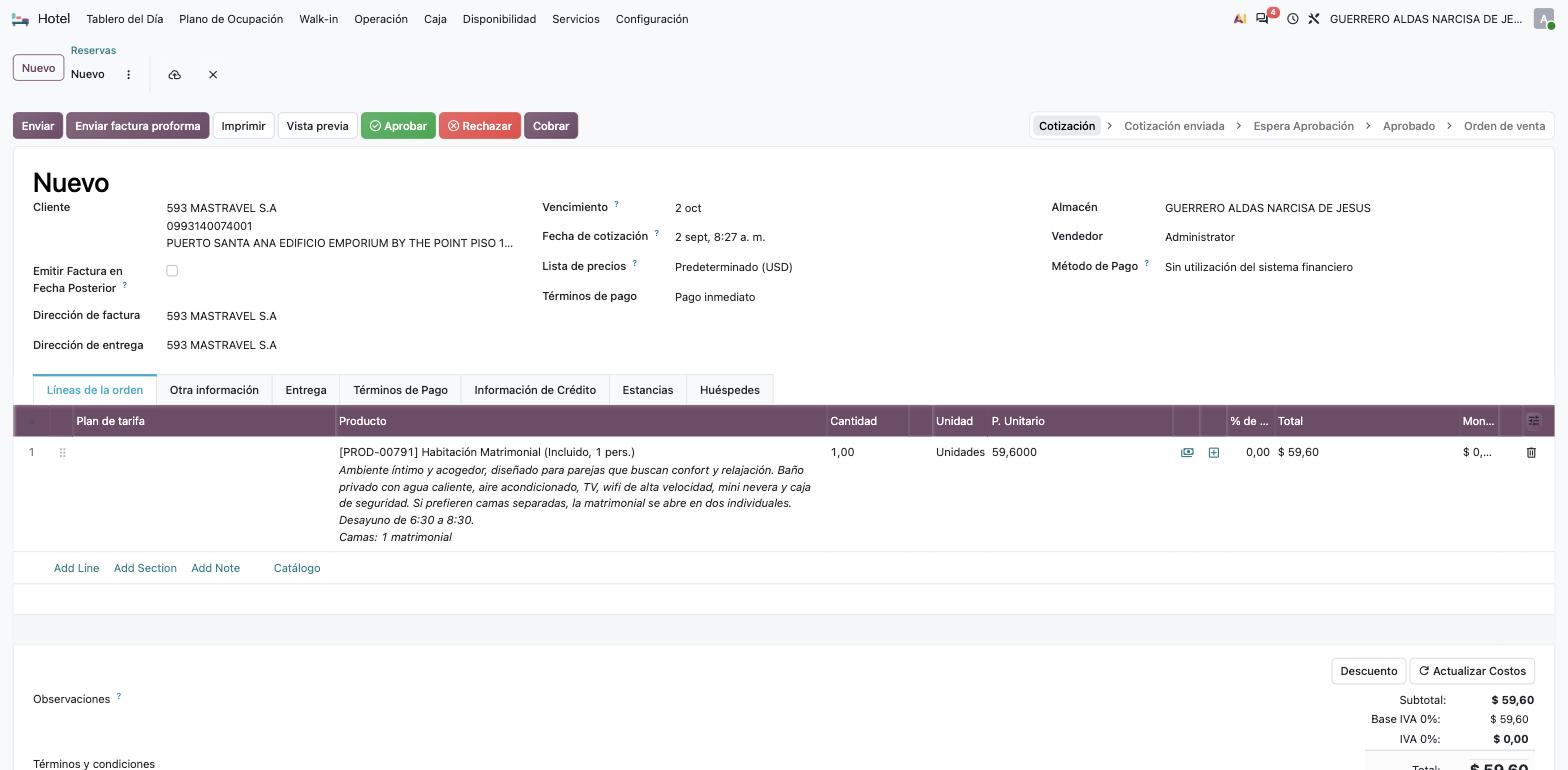
Task: Open conversations with 4 unread messages
Action: tap(1265, 18)
